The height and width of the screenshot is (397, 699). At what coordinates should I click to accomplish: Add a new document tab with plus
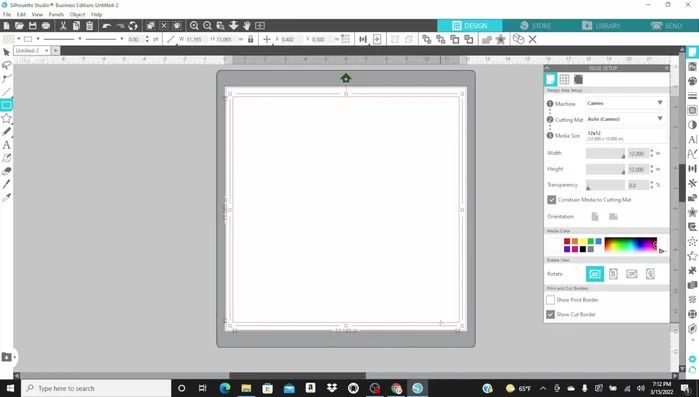click(x=56, y=51)
